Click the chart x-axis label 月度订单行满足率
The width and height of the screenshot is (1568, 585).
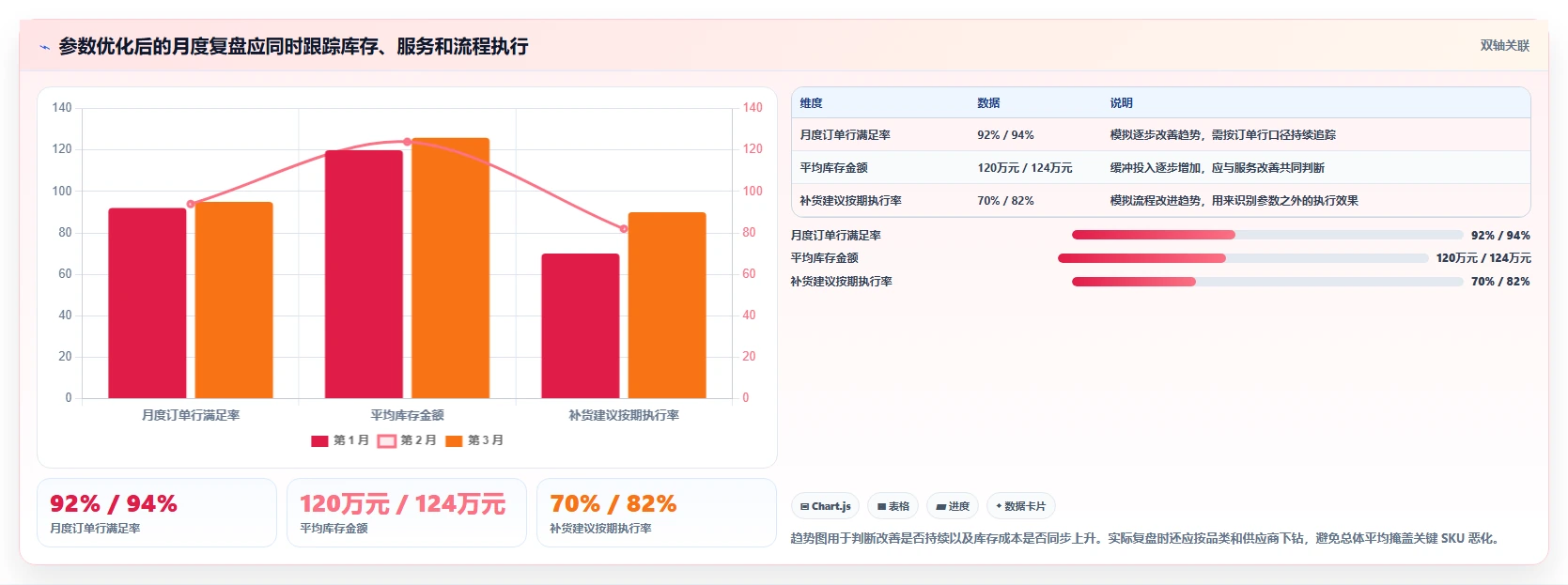(x=191, y=415)
